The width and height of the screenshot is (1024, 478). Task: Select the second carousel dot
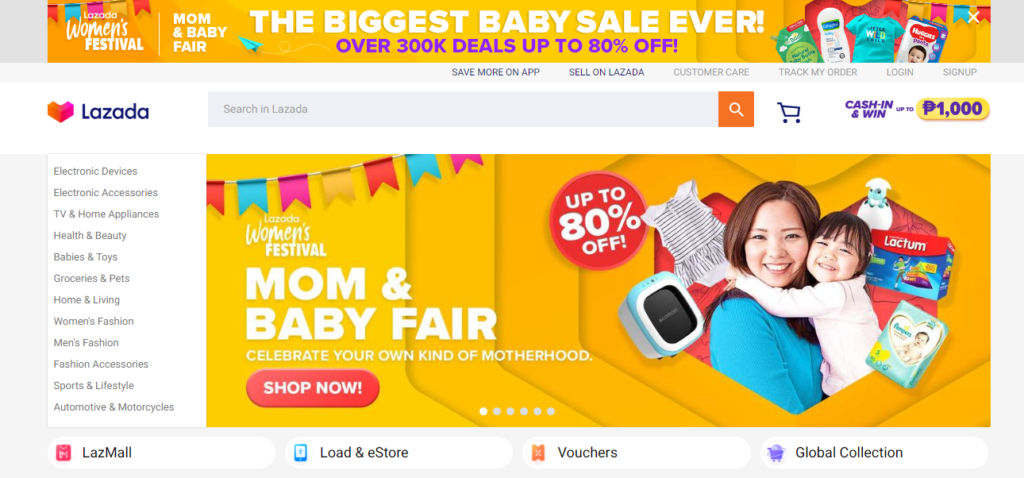497,411
